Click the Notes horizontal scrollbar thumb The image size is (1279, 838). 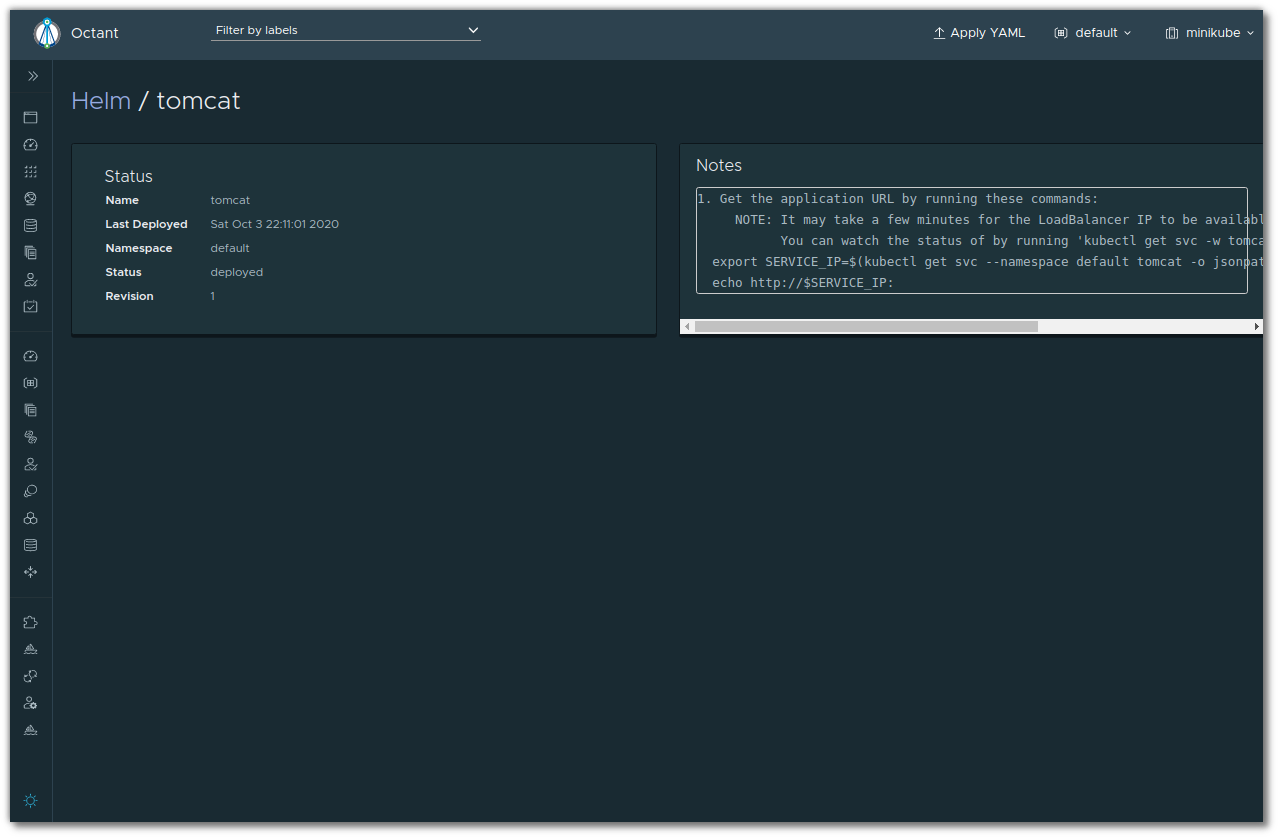point(866,327)
